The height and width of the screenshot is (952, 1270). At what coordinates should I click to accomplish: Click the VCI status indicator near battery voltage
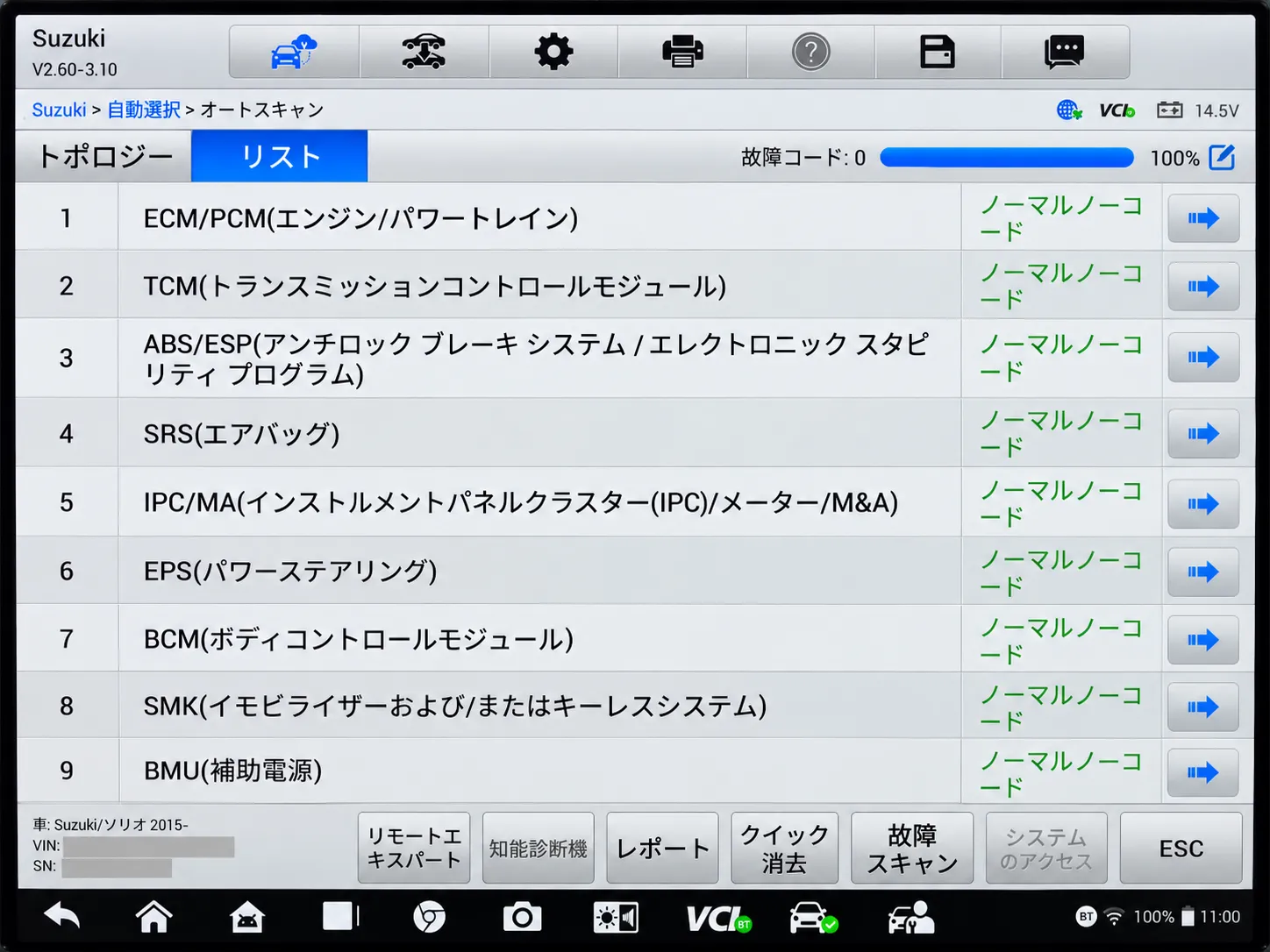pos(1117,110)
